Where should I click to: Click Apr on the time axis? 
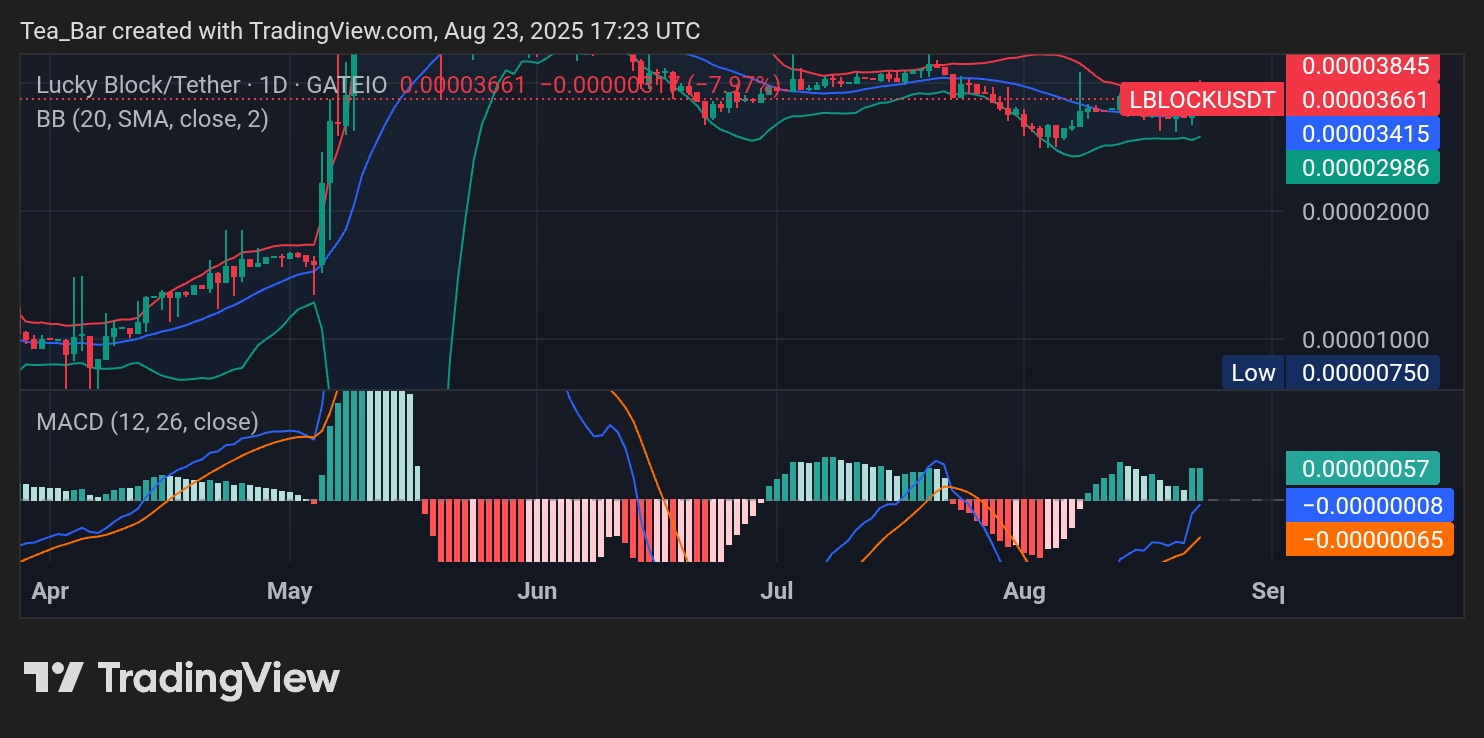50,591
